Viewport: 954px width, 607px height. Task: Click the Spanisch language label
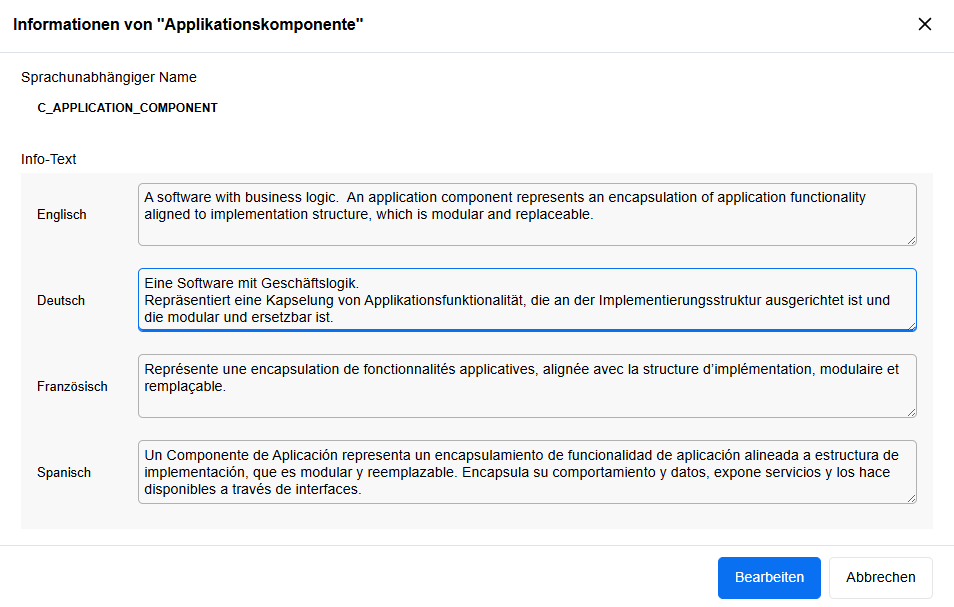click(x=63, y=472)
